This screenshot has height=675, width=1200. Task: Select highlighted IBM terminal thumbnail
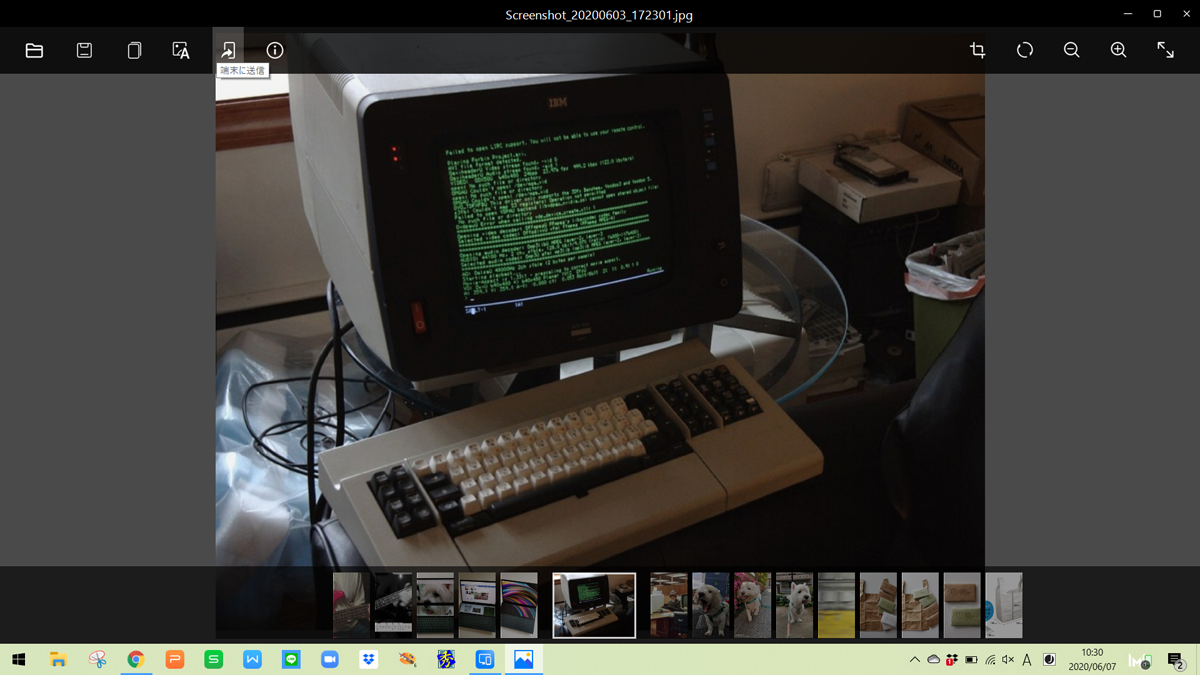pos(594,605)
